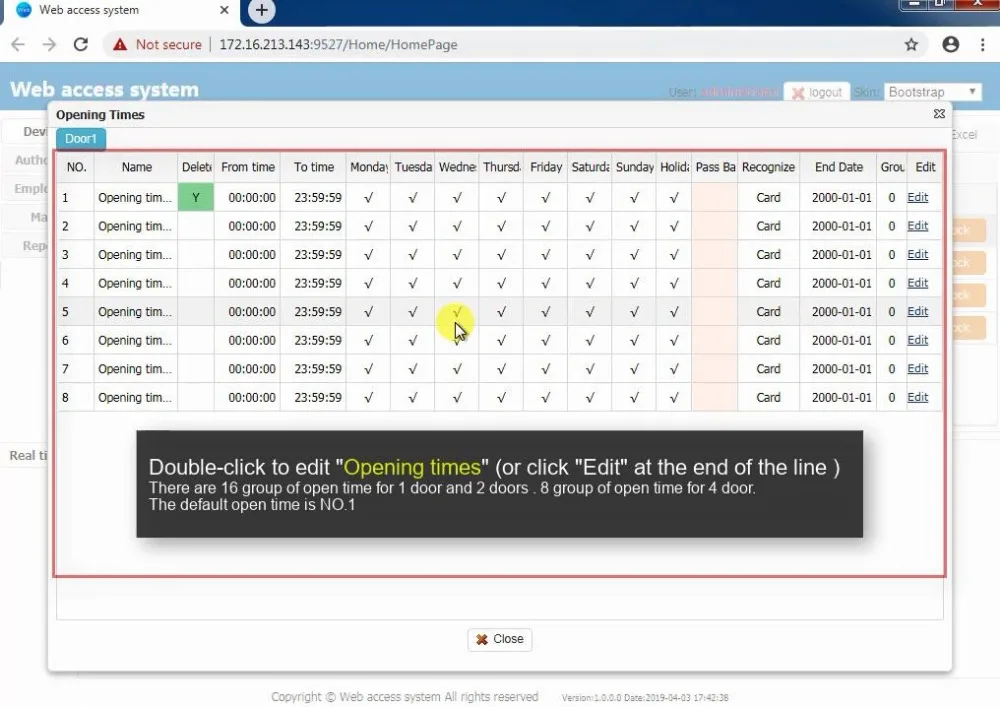Click the Pass Ba column header

715,167
